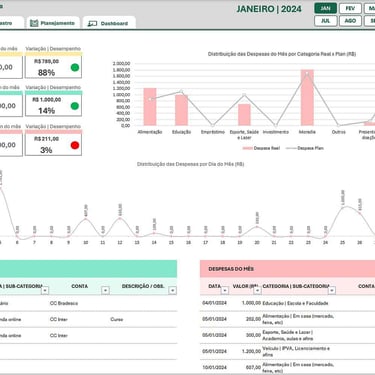Click the Dashboard tab presentation icon
This screenshot has width=375, height=375.
click(92, 24)
